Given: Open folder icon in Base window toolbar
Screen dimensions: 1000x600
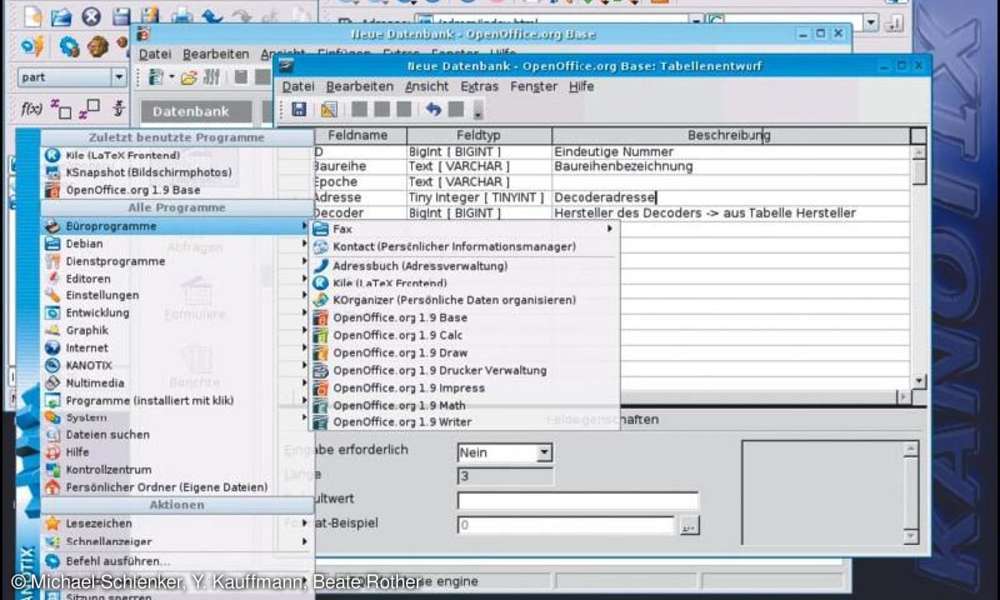Looking at the screenshot, I should click(x=188, y=77).
